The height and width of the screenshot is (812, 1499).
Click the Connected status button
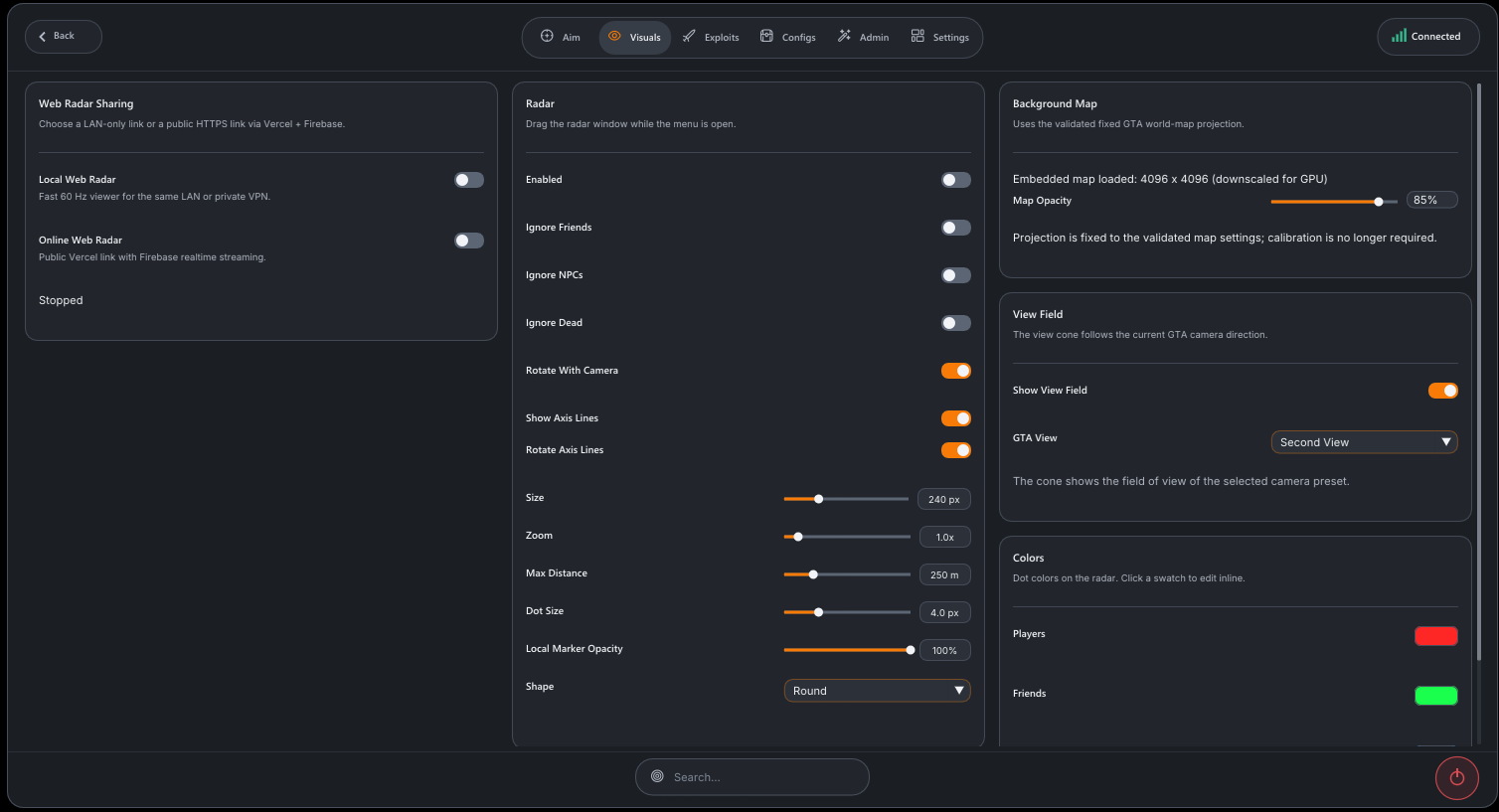1427,37
